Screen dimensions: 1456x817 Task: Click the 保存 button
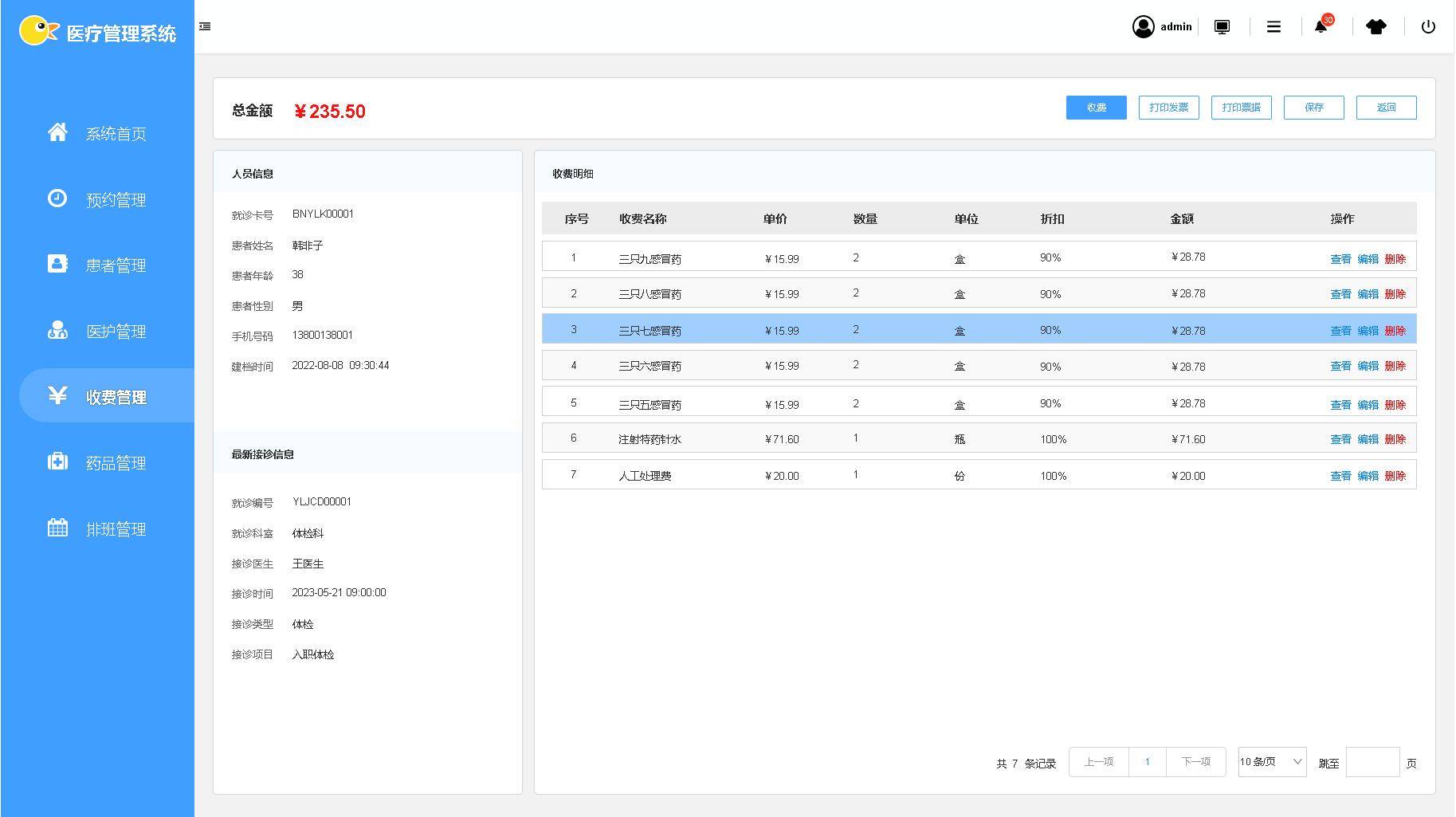pos(1313,108)
